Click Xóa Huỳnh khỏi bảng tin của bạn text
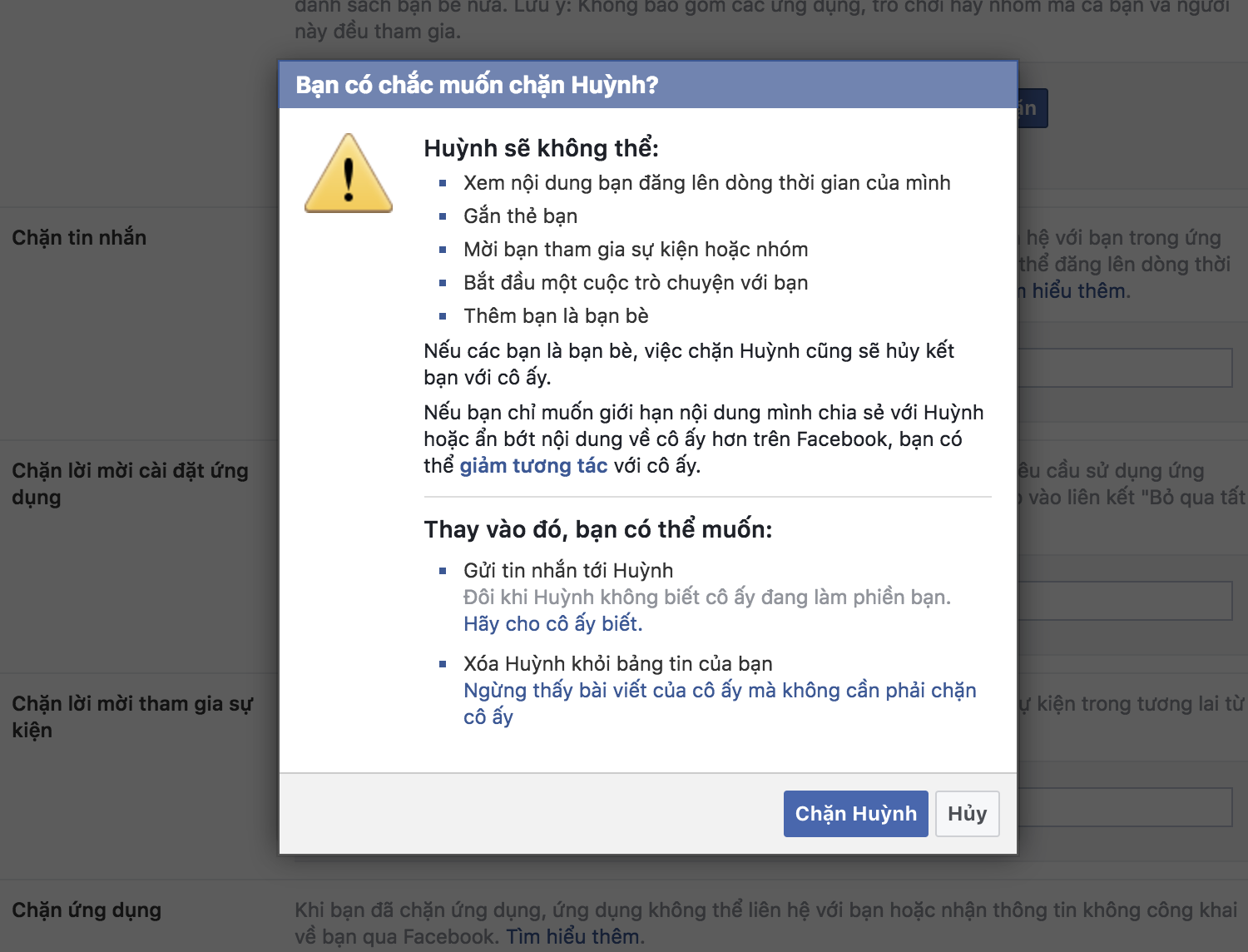Image resolution: width=1248 pixels, height=952 pixels. pos(617,664)
